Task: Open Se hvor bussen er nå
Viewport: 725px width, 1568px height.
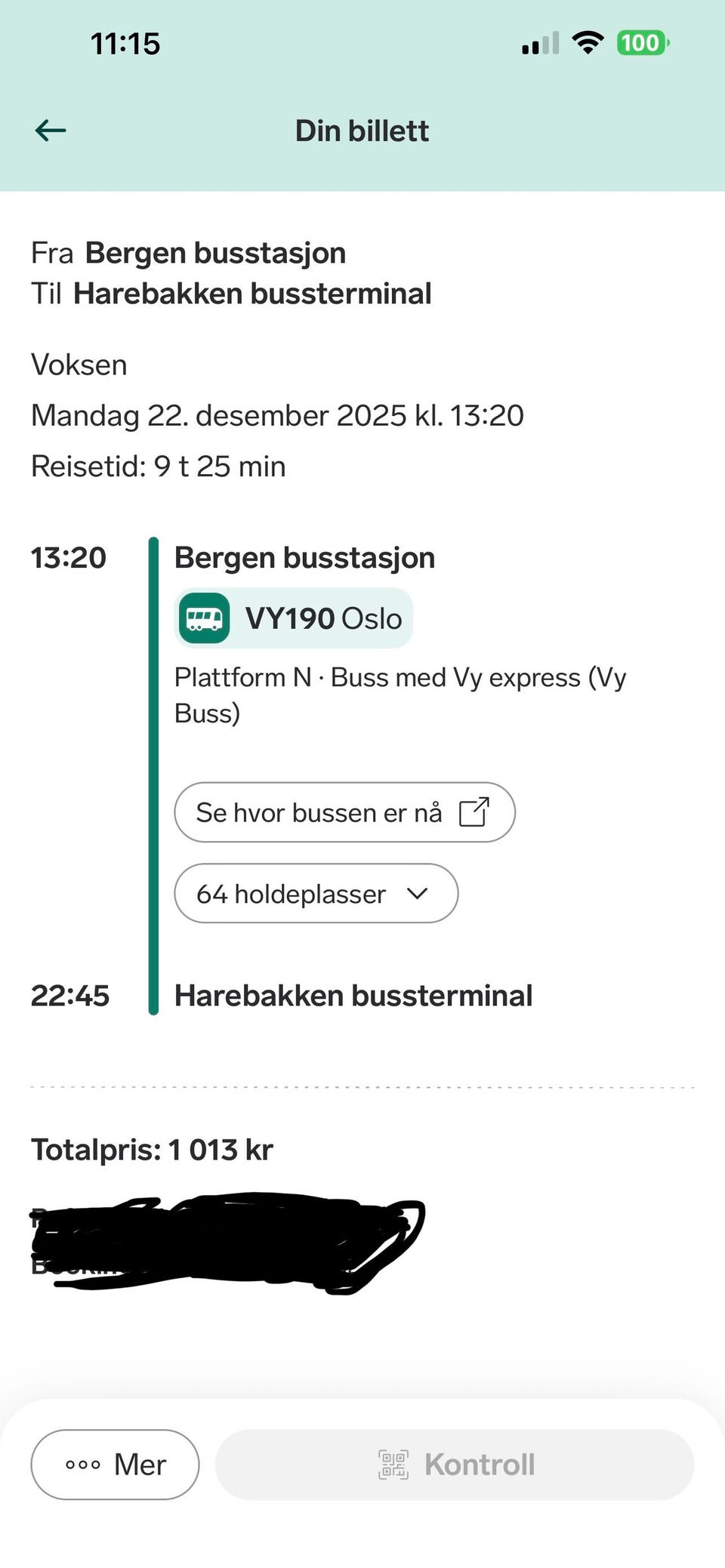Action: coord(319,812)
